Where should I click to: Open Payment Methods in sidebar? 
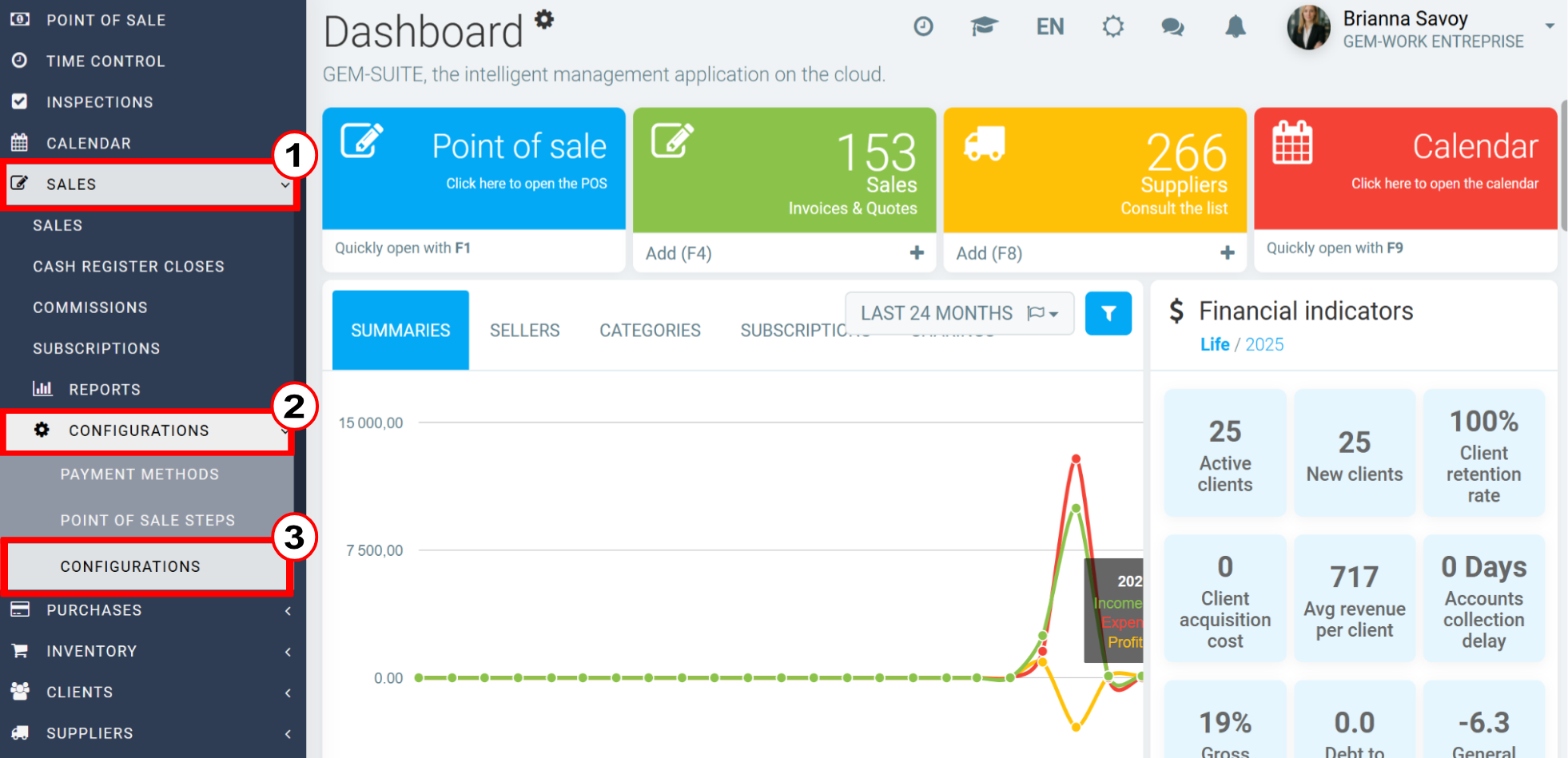click(x=139, y=474)
